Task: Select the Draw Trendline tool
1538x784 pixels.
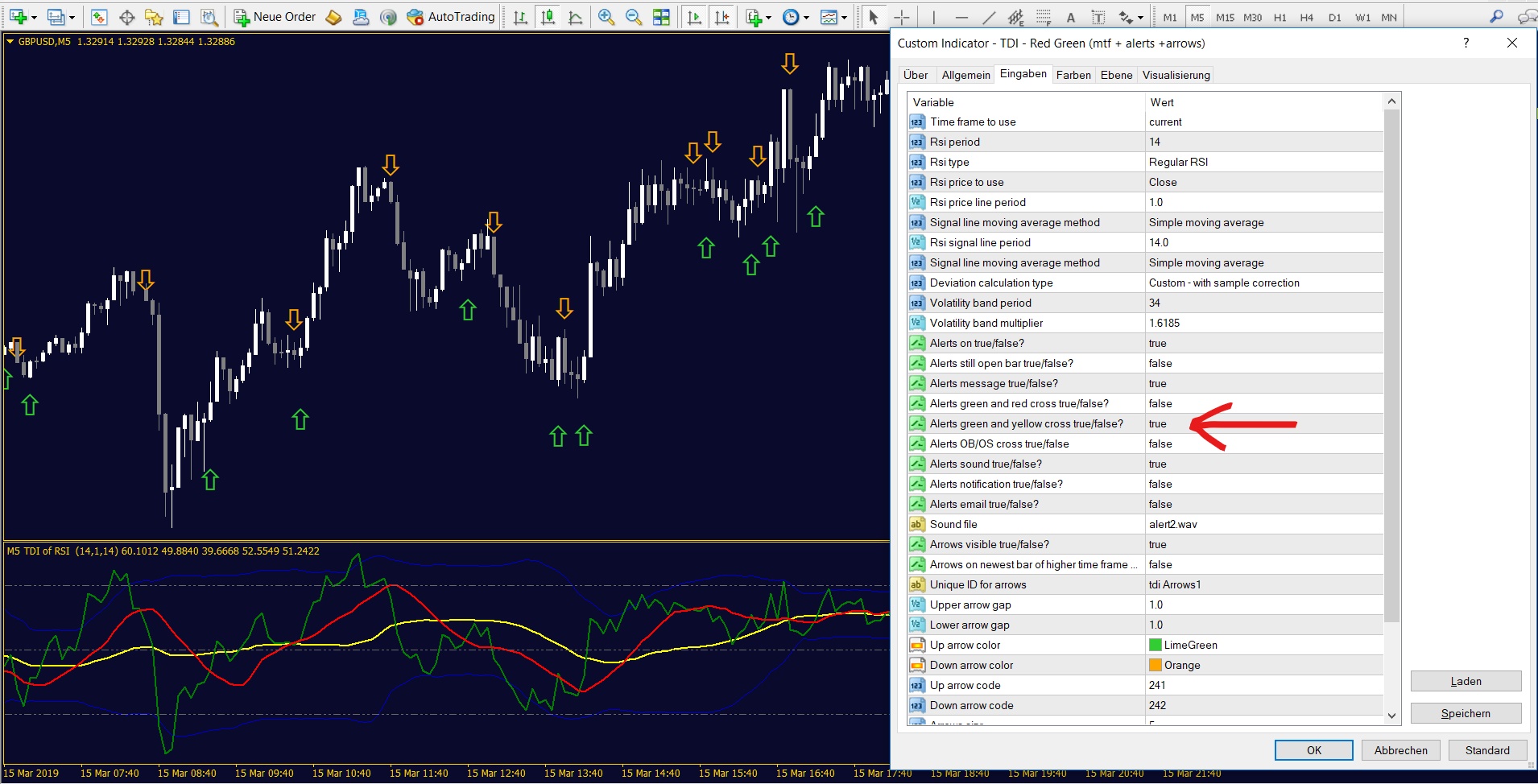Action: tap(989, 17)
